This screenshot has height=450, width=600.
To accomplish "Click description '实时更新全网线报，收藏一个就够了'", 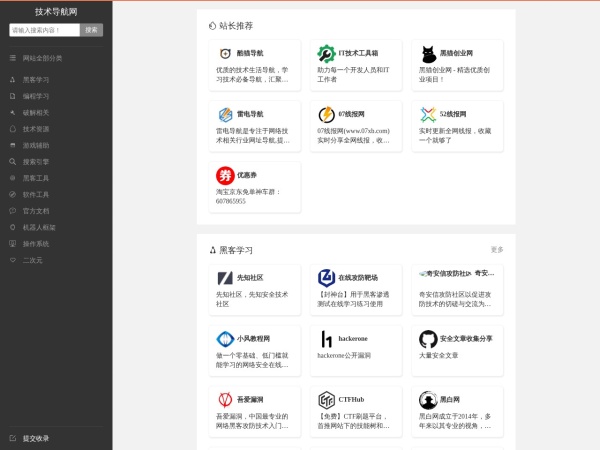I will tap(455, 135).
